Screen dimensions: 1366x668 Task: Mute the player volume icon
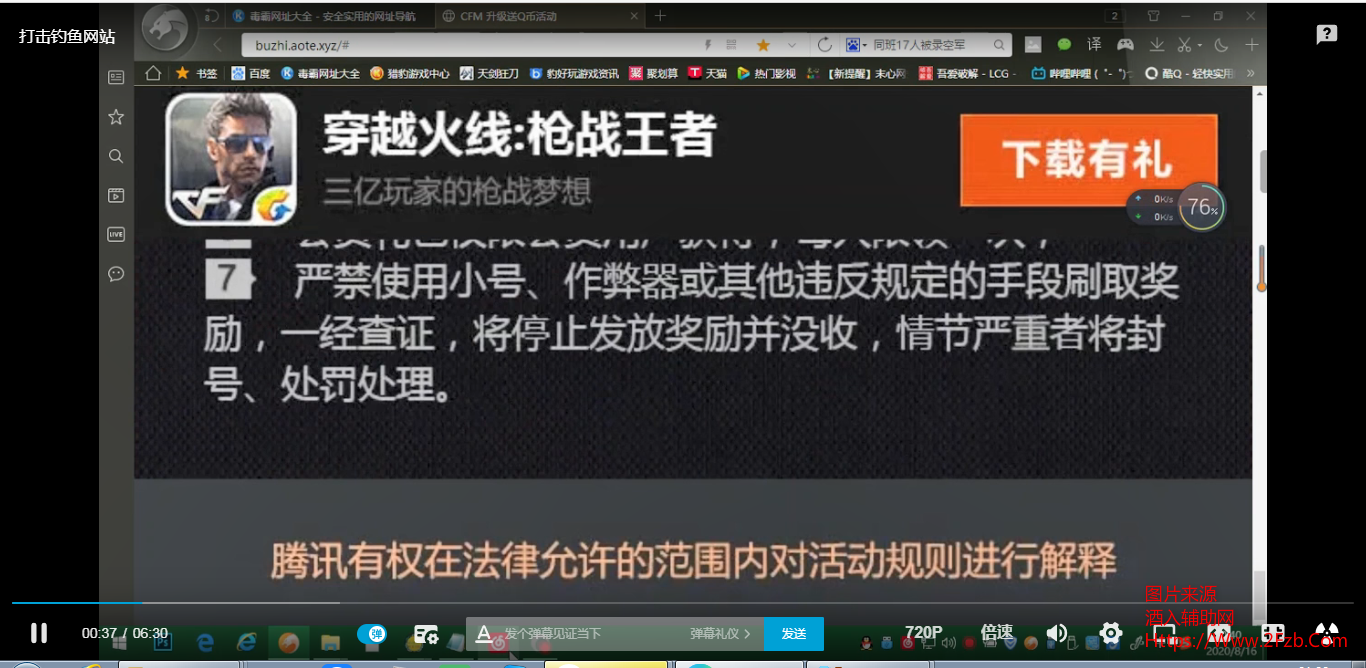pos(1057,633)
